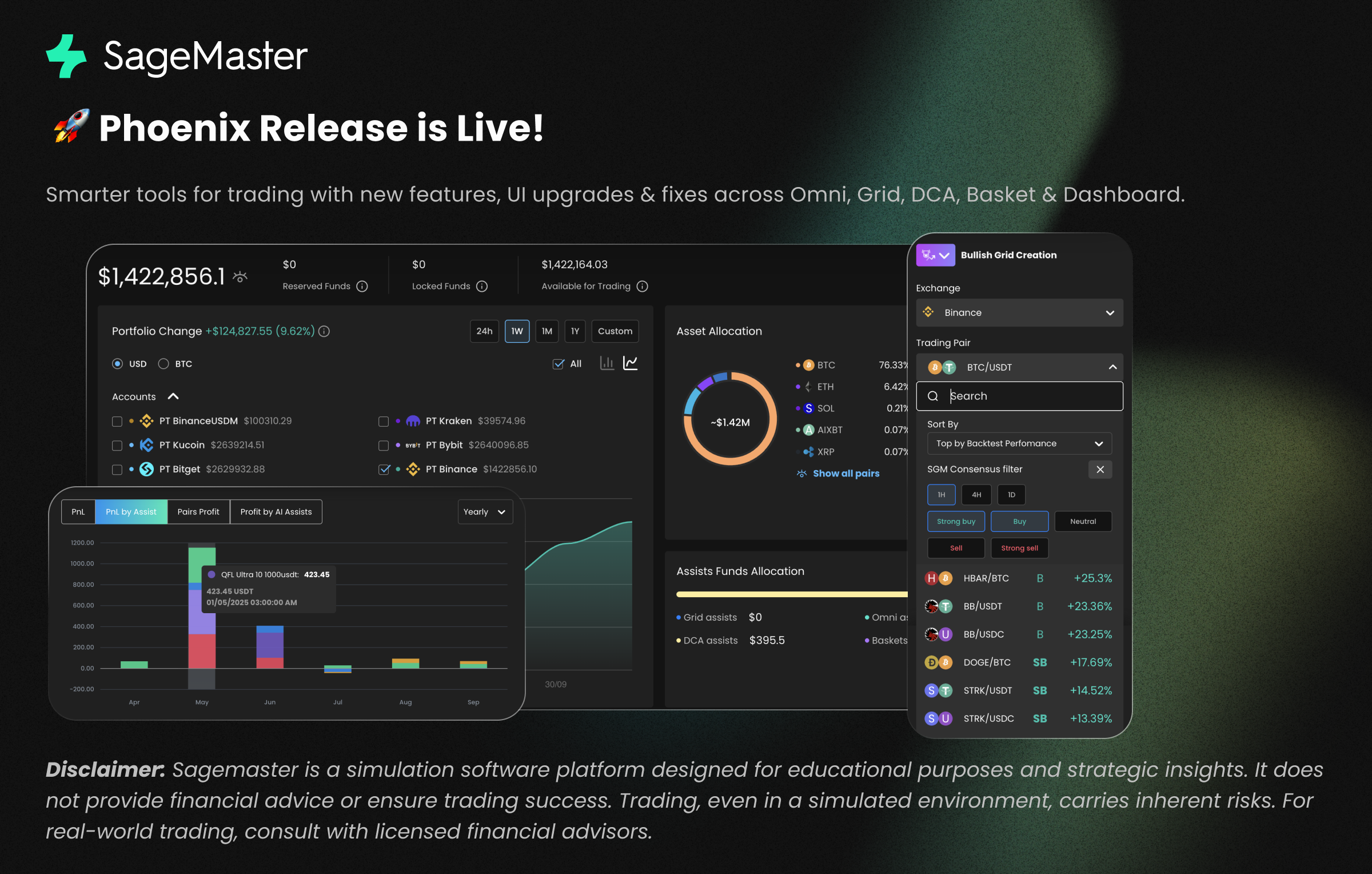The height and width of the screenshot is (874, 1372).
Task: Click the trading pair Search field
Action: 1019,396
